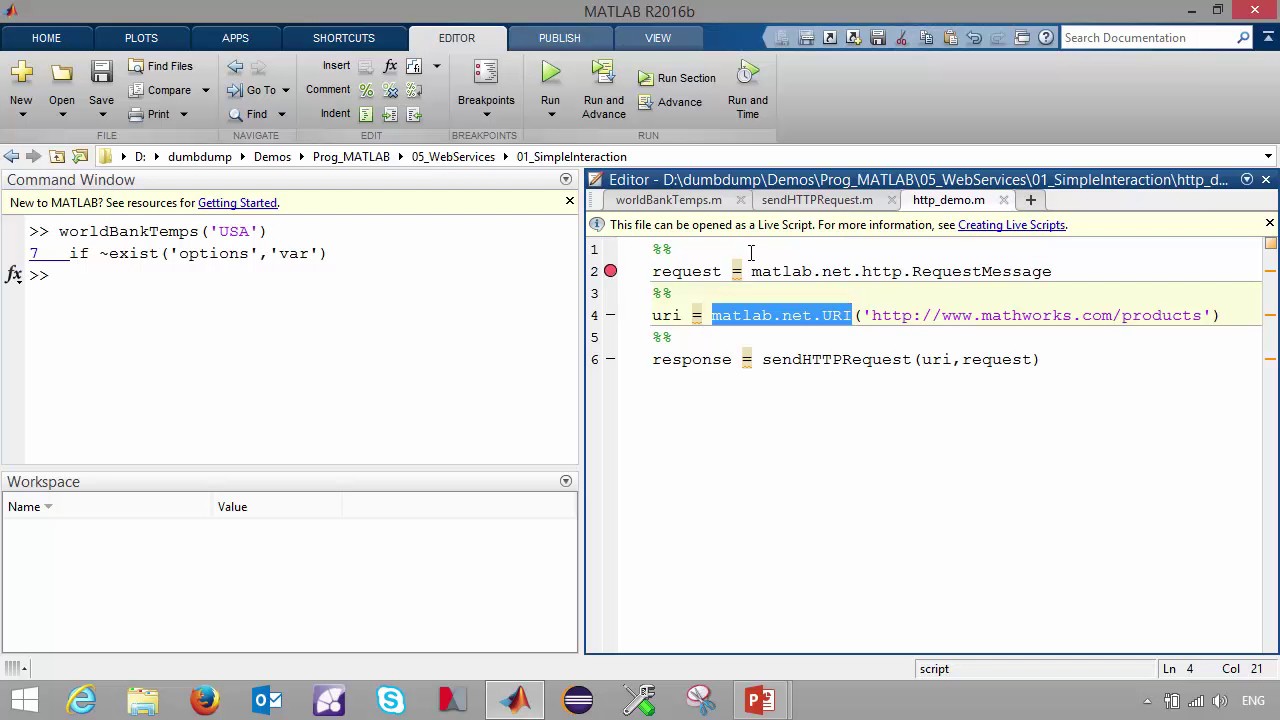Click the Uncomment icon

click(x=390, y=90)
